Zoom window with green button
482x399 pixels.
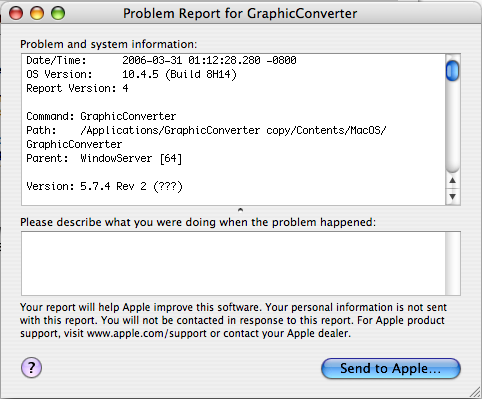point(58,13)
